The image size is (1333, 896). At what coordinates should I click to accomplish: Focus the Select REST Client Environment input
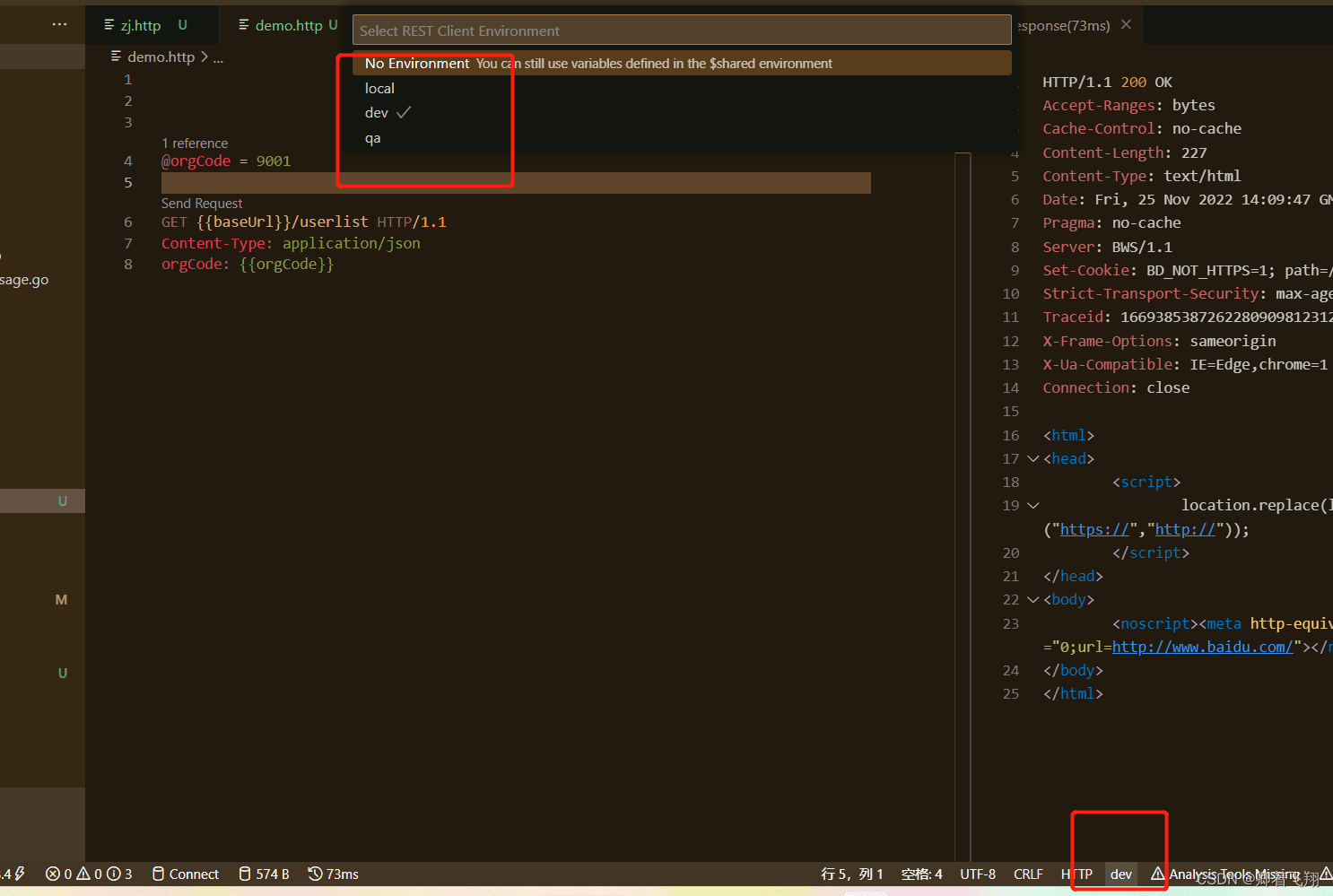point(682,30)
